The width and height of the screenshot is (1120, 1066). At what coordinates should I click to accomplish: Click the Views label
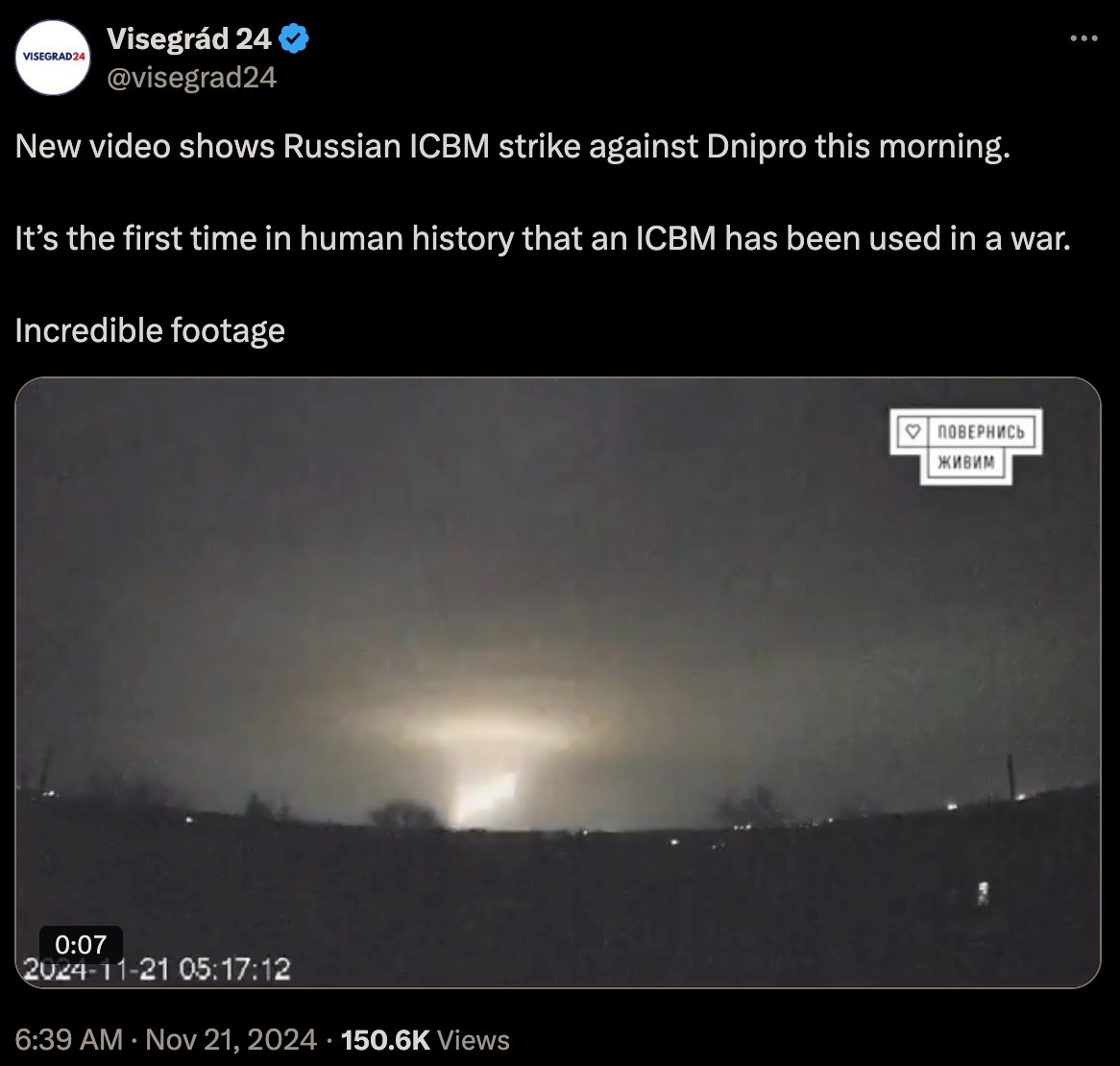point(473,1040)
